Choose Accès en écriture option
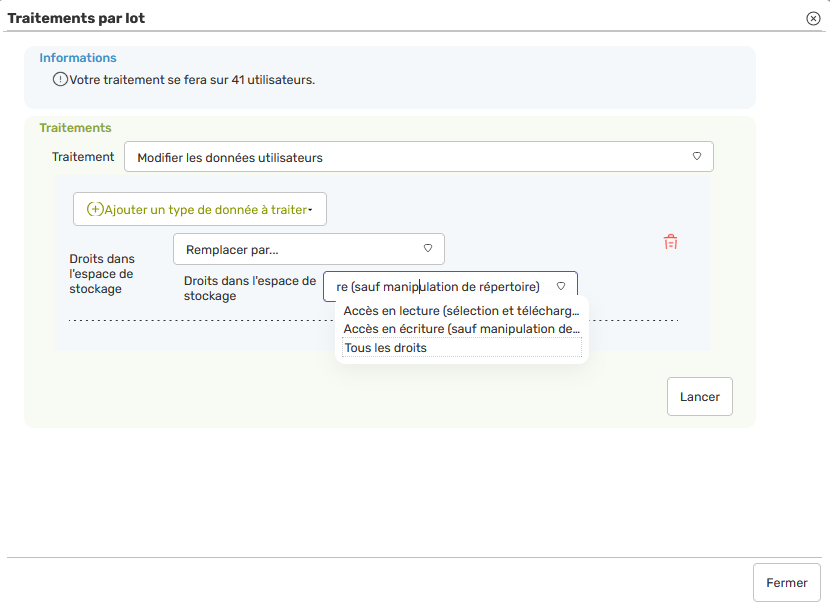 point(461,329)
